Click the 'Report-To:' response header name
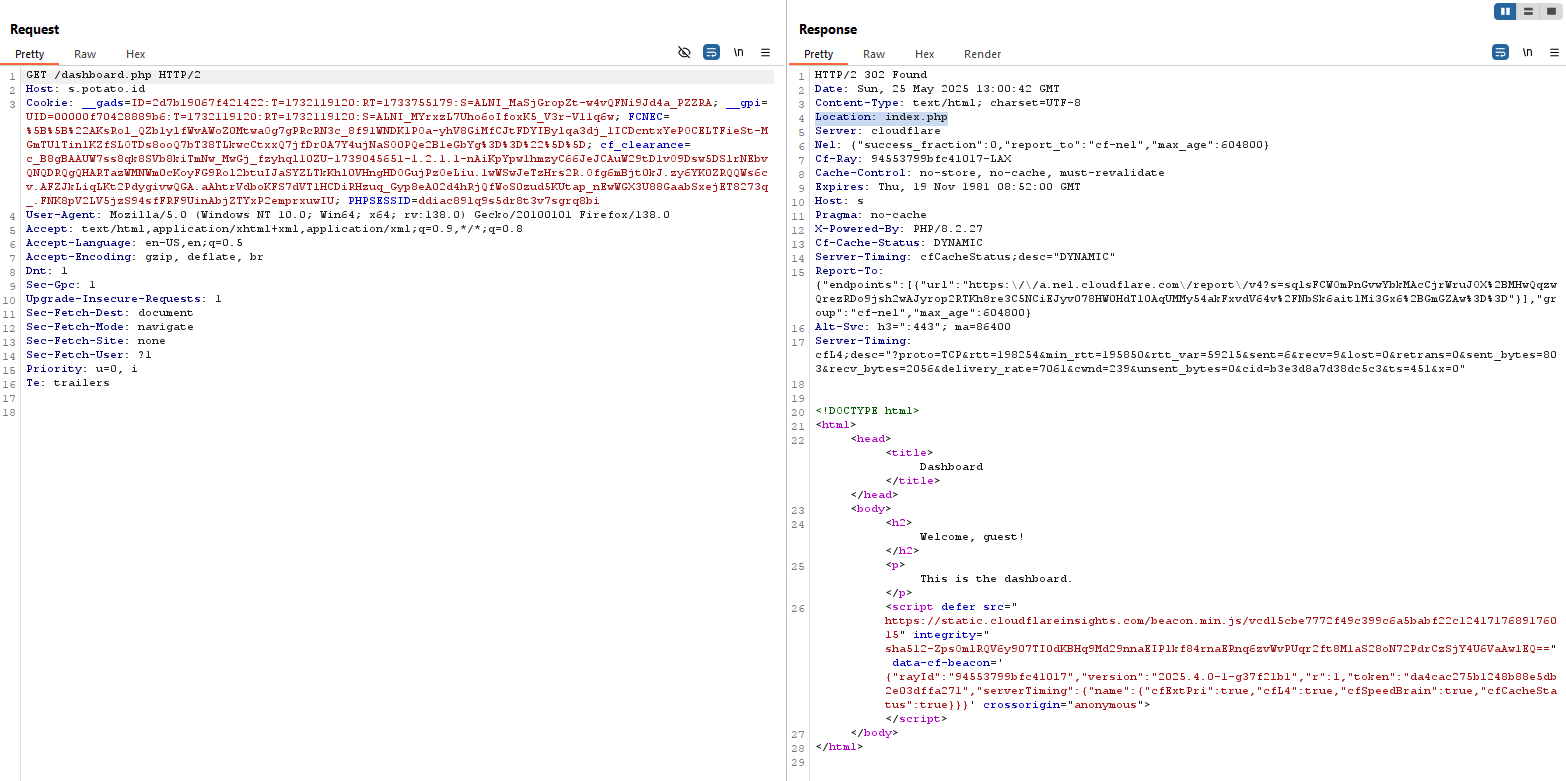Image resolution: width=1566 pixels, height=781 pixels. (850, 271)
